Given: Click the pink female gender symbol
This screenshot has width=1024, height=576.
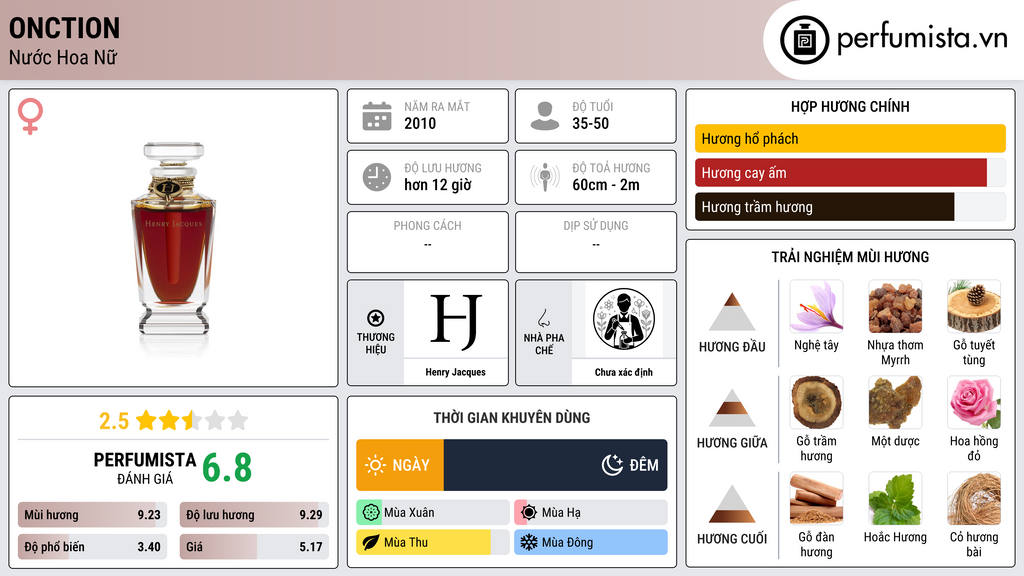Looking at the screenshot, I should coord(30,116).
